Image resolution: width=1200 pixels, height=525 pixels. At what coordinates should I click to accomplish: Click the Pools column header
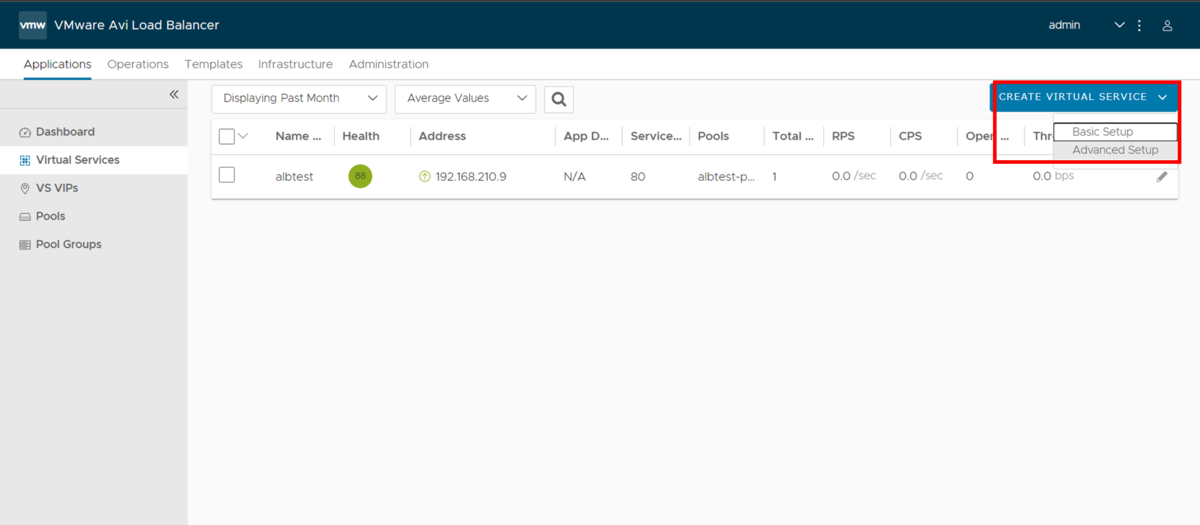[713, 136]
